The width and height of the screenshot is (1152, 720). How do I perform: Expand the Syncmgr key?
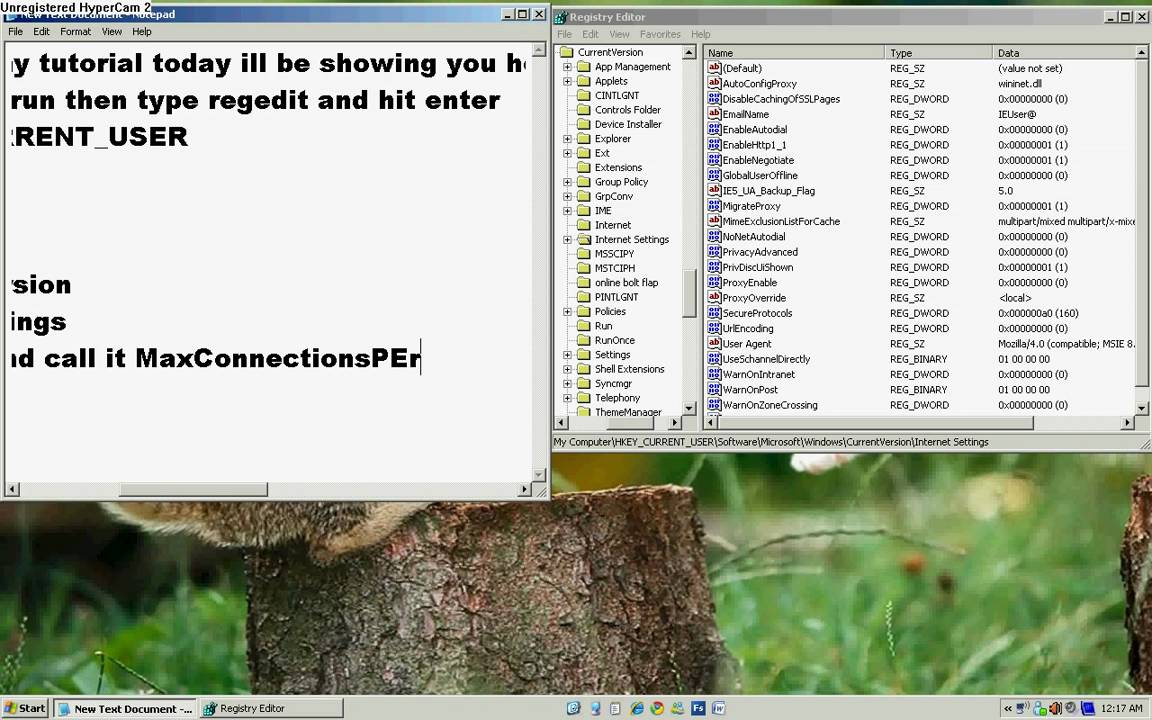[x=567, y=384]
